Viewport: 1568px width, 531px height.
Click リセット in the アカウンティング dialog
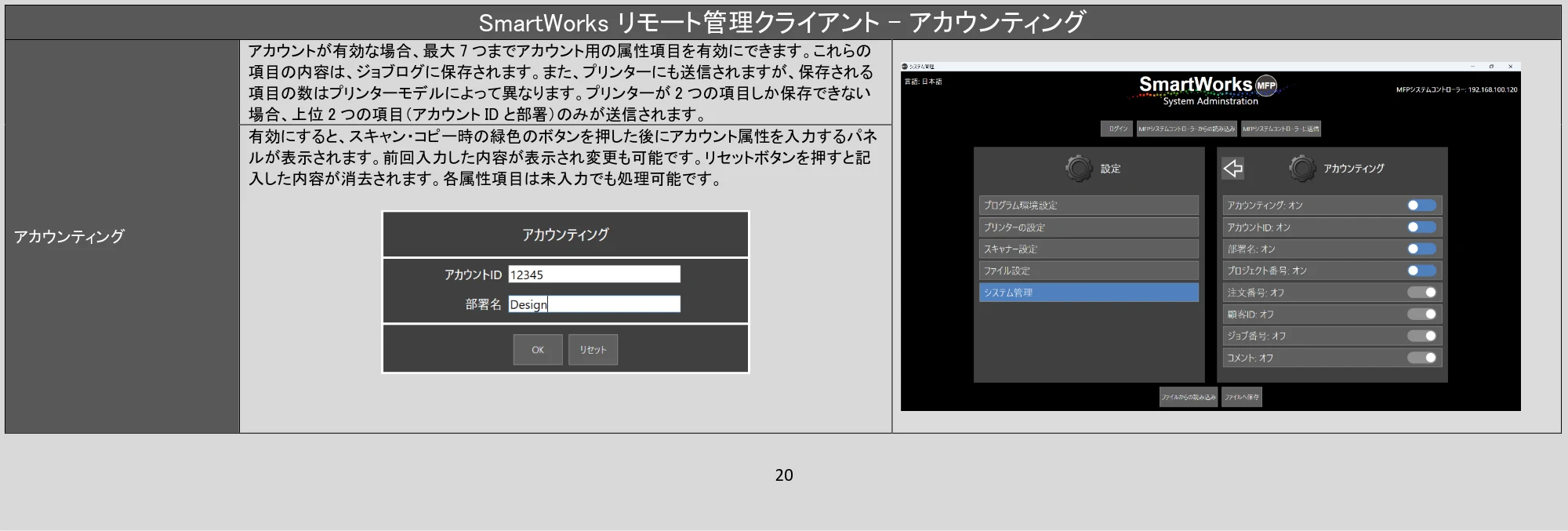pos(593,350)
